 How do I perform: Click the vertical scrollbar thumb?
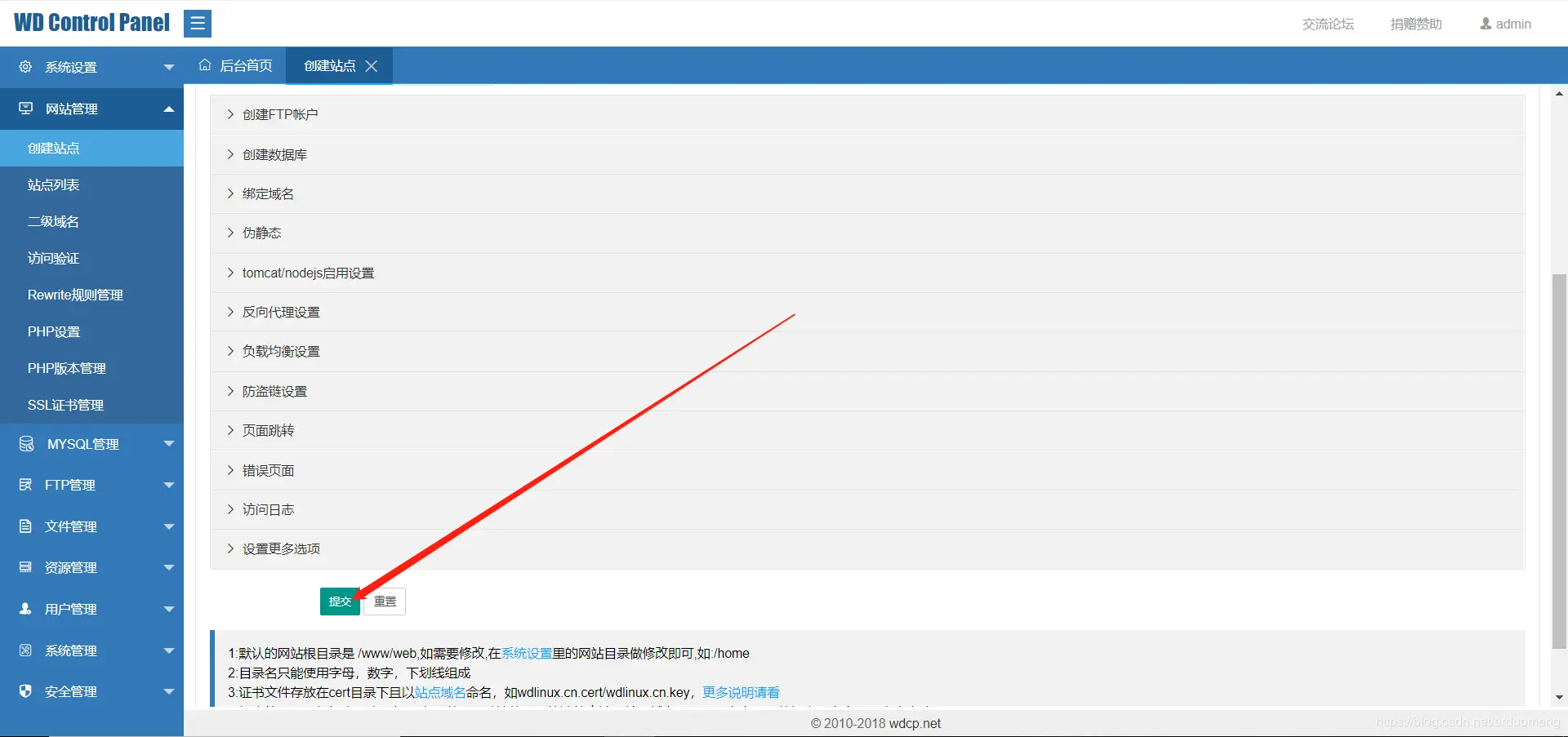click(1559, 461)
